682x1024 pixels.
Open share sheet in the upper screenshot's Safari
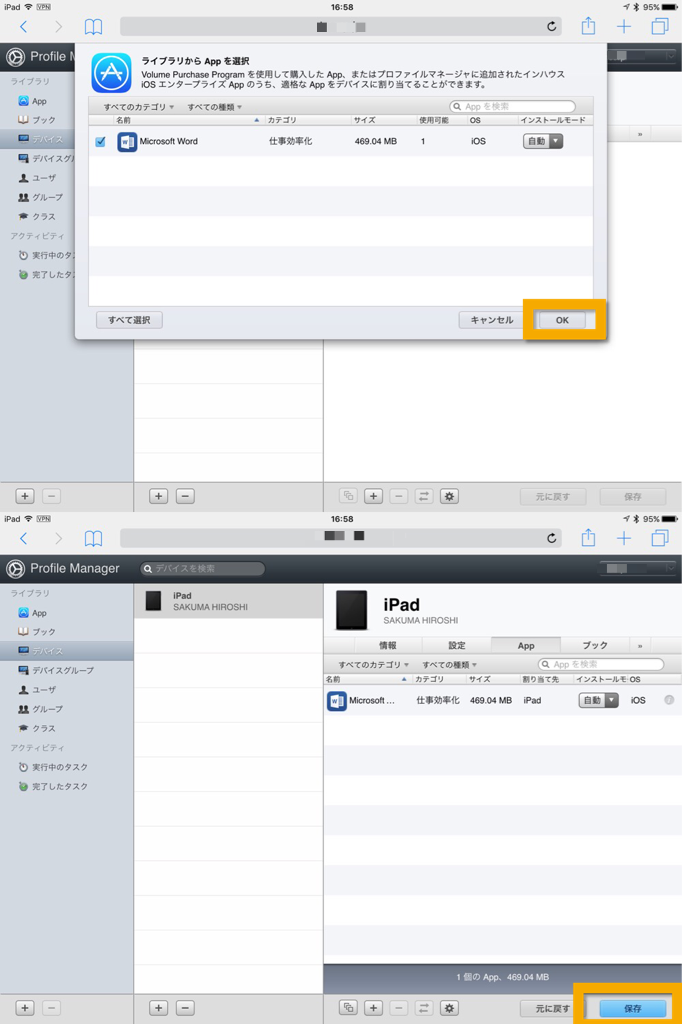coord(589,26)
